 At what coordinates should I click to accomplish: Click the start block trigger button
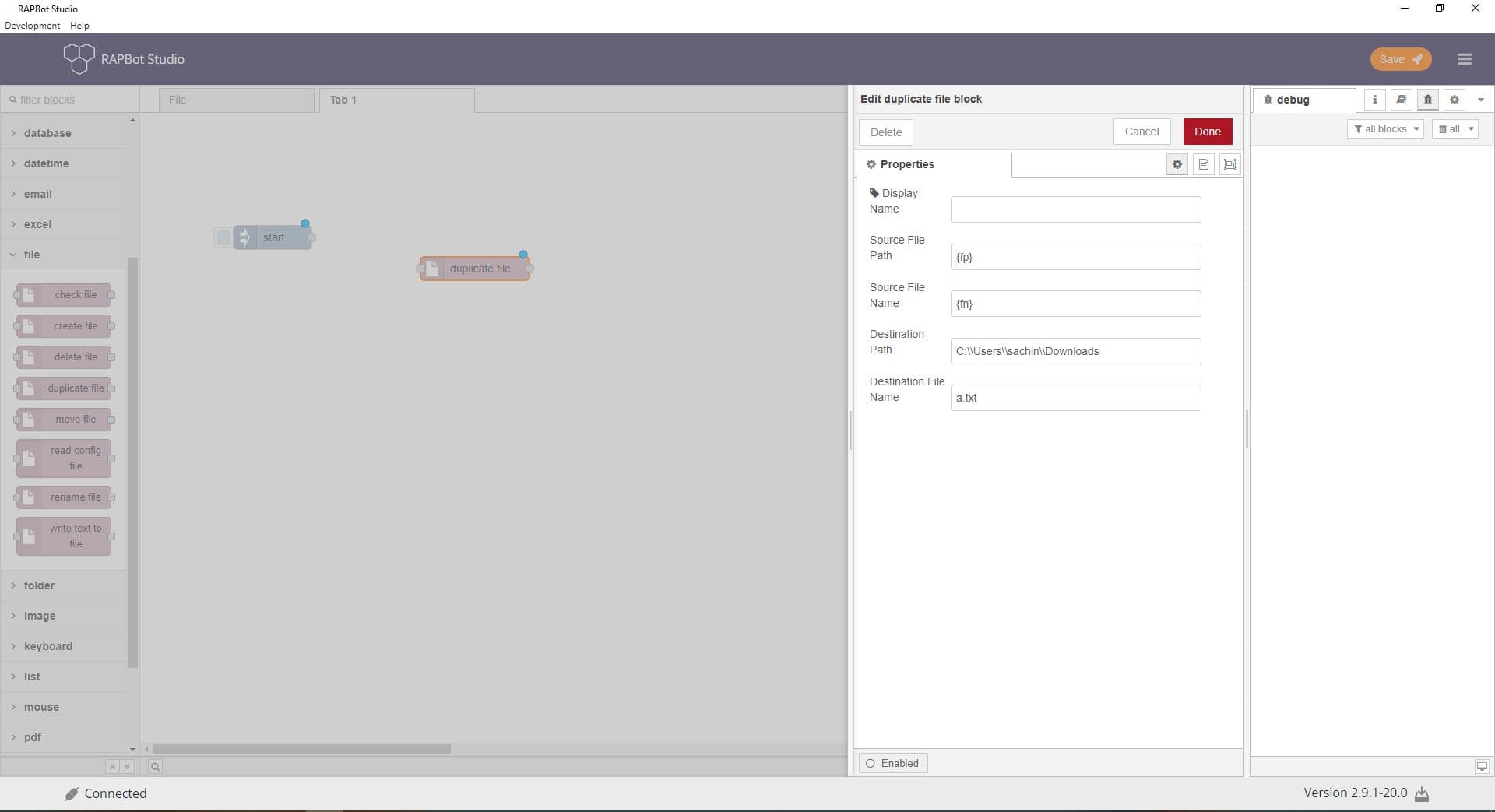pos(223,237)
